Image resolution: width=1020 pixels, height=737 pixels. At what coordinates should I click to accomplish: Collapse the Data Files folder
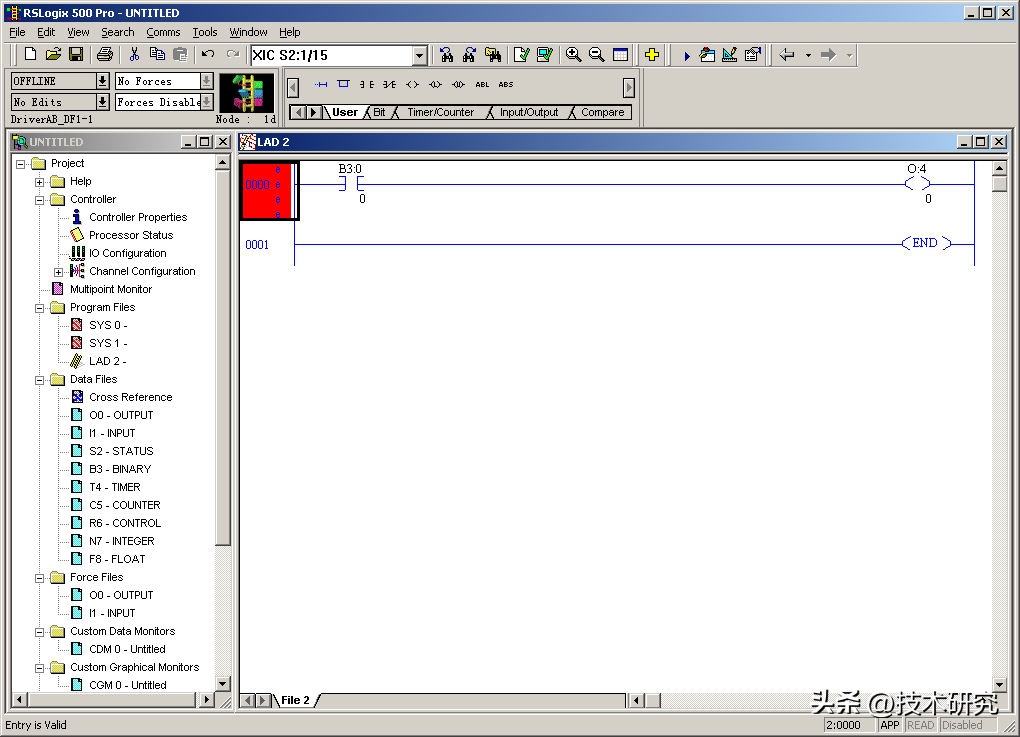pyautogui.click(x=40, y=380)
